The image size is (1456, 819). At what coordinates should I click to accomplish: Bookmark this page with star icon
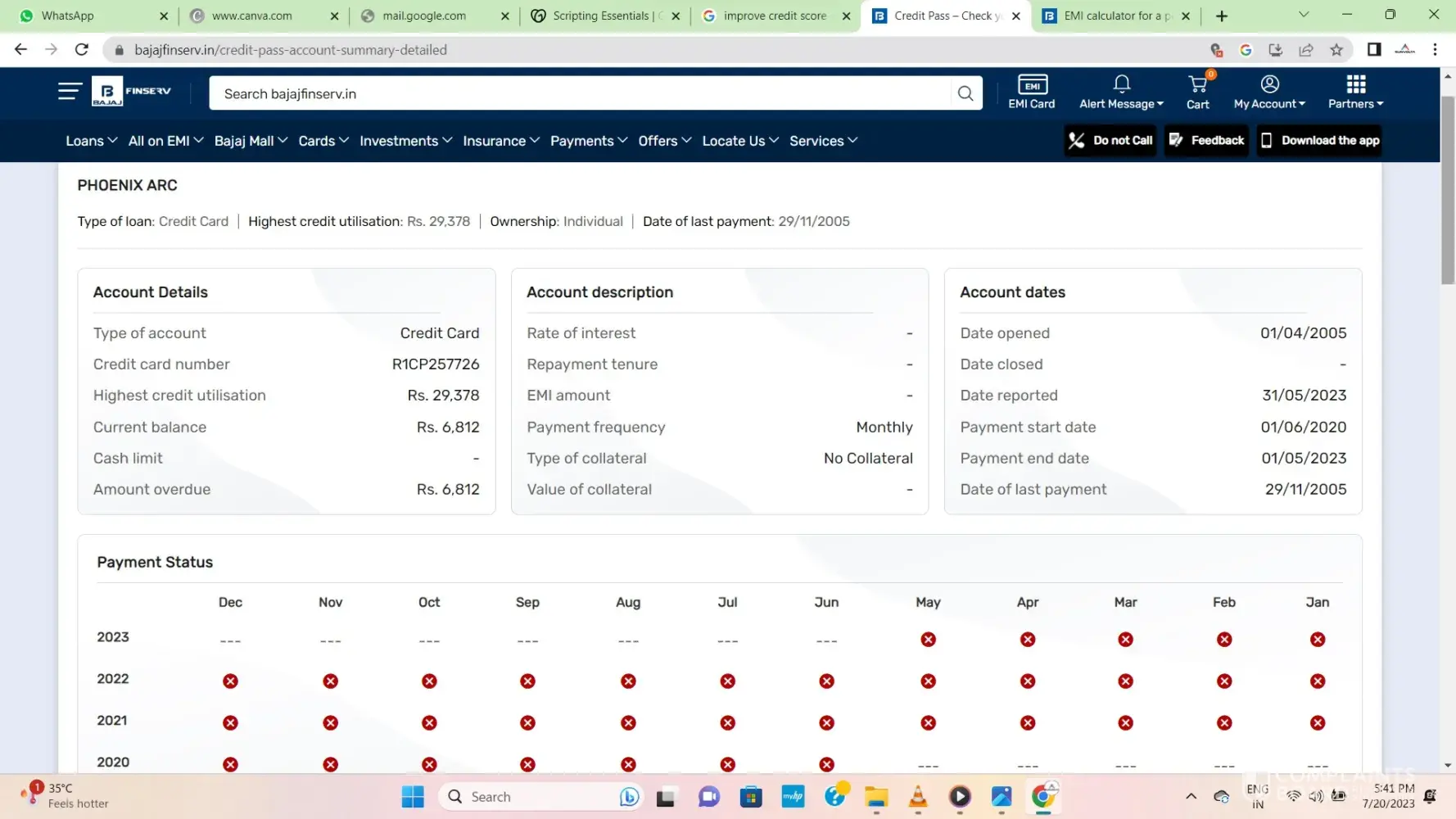[x=1336, y=50]
